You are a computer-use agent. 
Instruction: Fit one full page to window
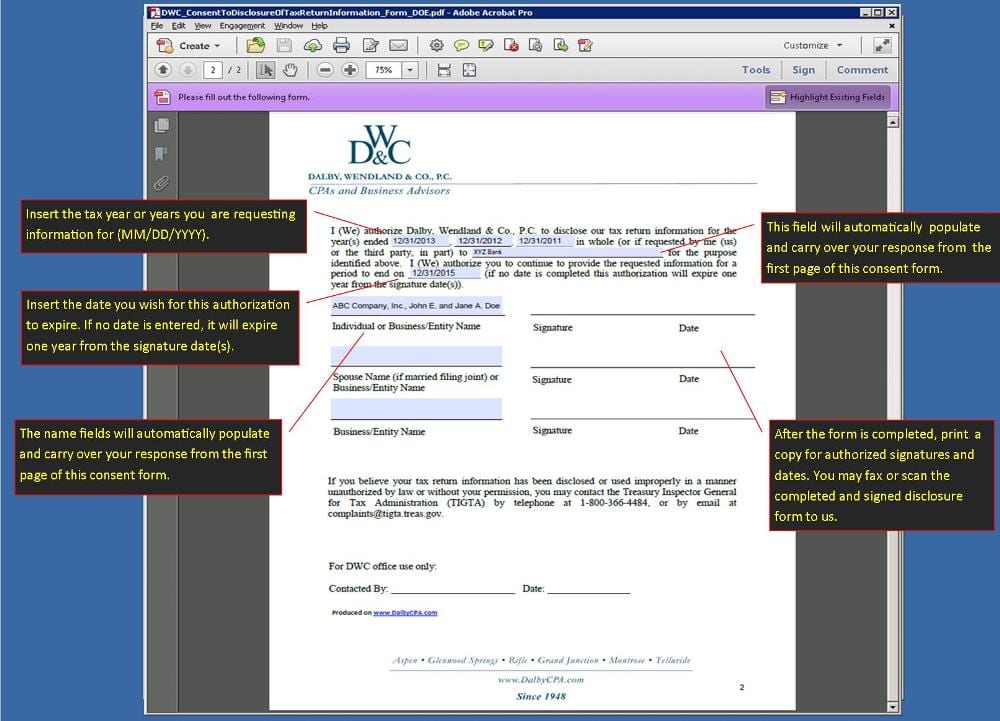point(469,70)
